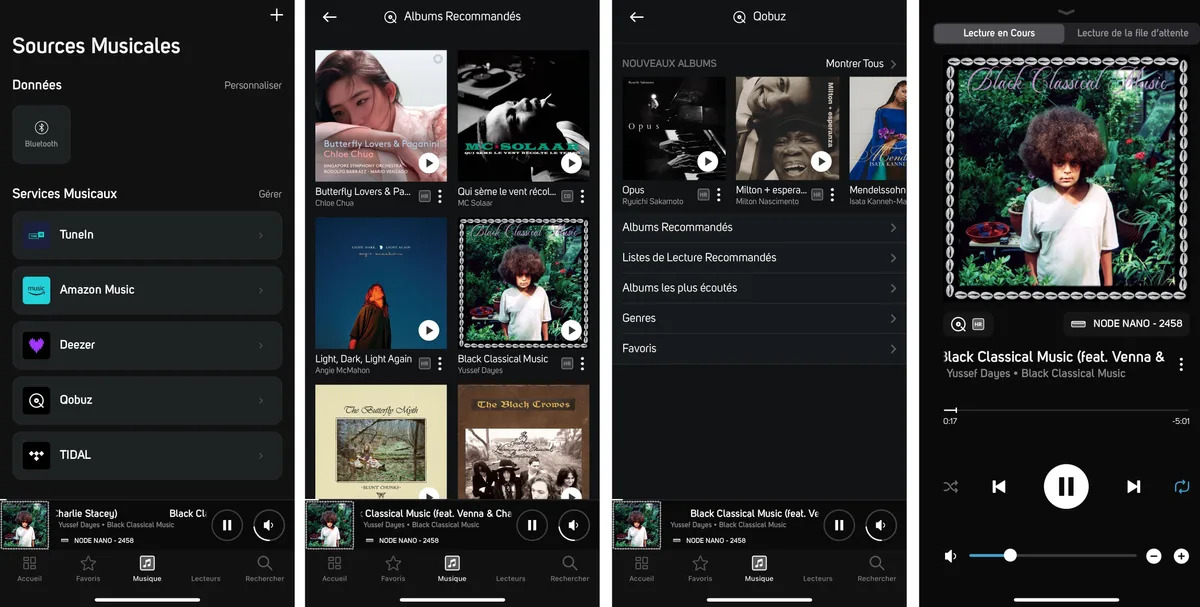The height and width of the screenshot is (607, 1200).
Task: Open mini player artwork on Sources Musicales screen
Action: [x=25, y=525]
